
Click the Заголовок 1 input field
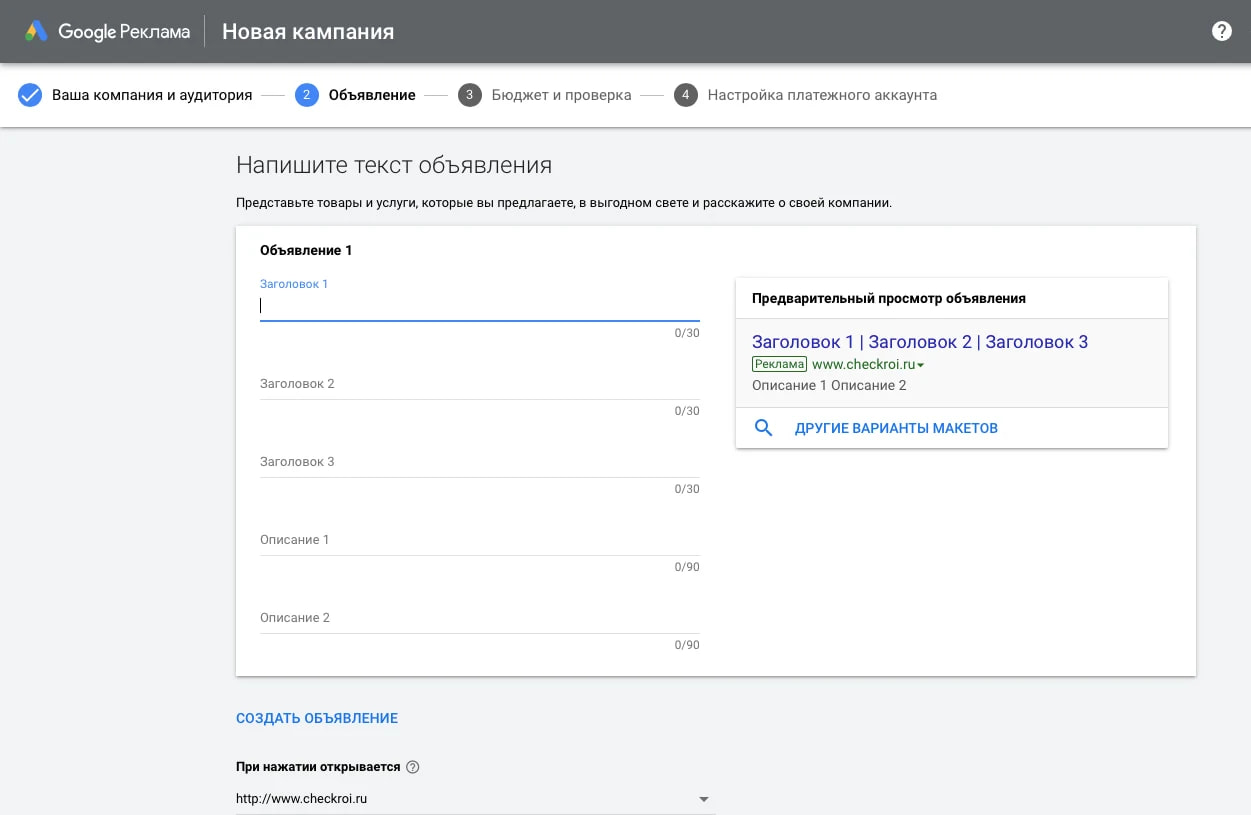pyautogui.click(x=478, y=305)
